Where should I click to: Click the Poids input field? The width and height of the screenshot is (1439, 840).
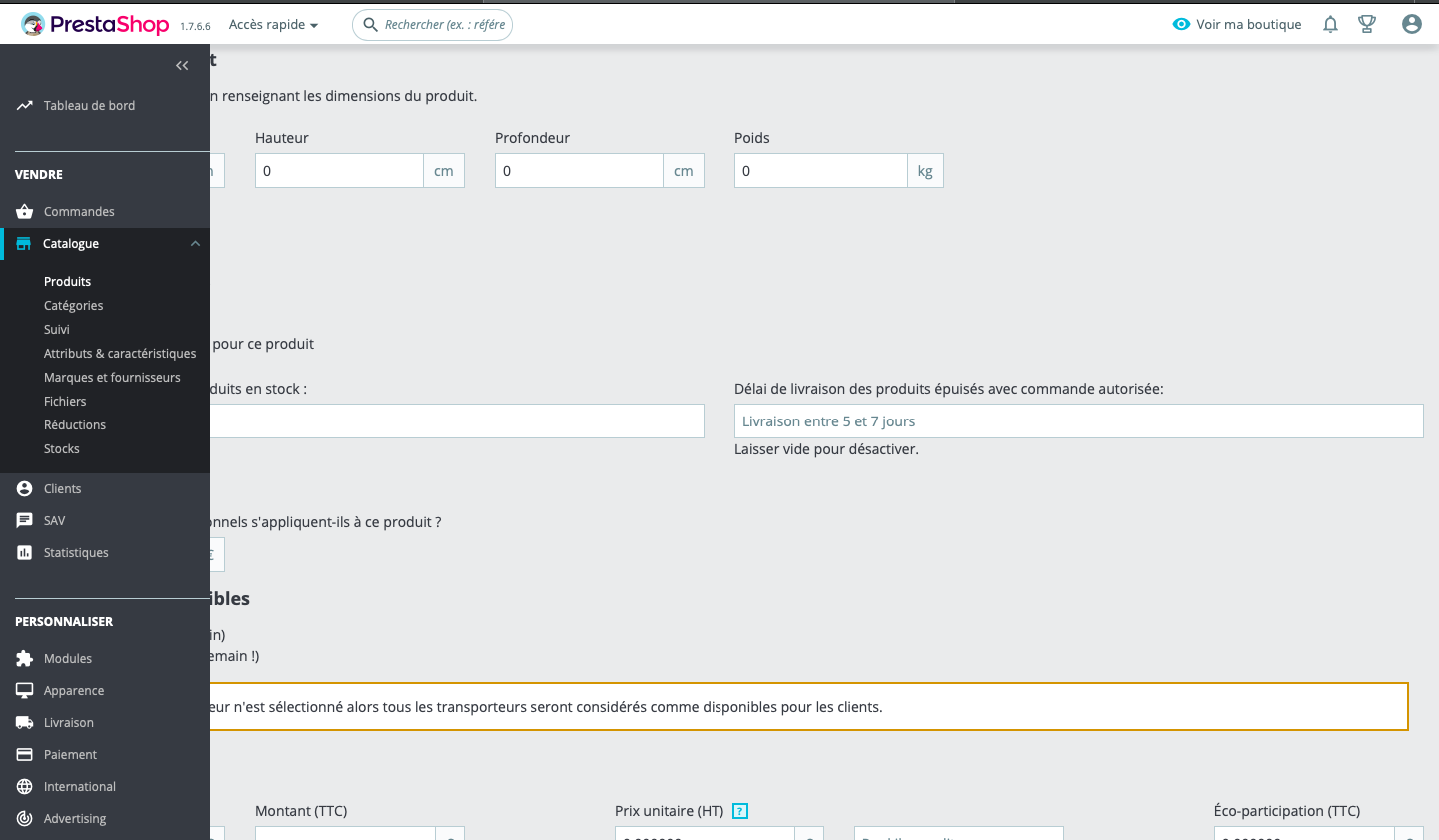(820, 171)
